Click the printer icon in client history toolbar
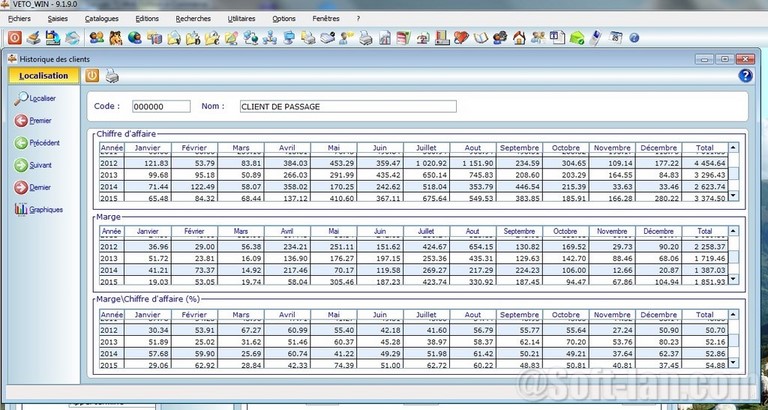The image size is (768, 410). tap(113, 76)
